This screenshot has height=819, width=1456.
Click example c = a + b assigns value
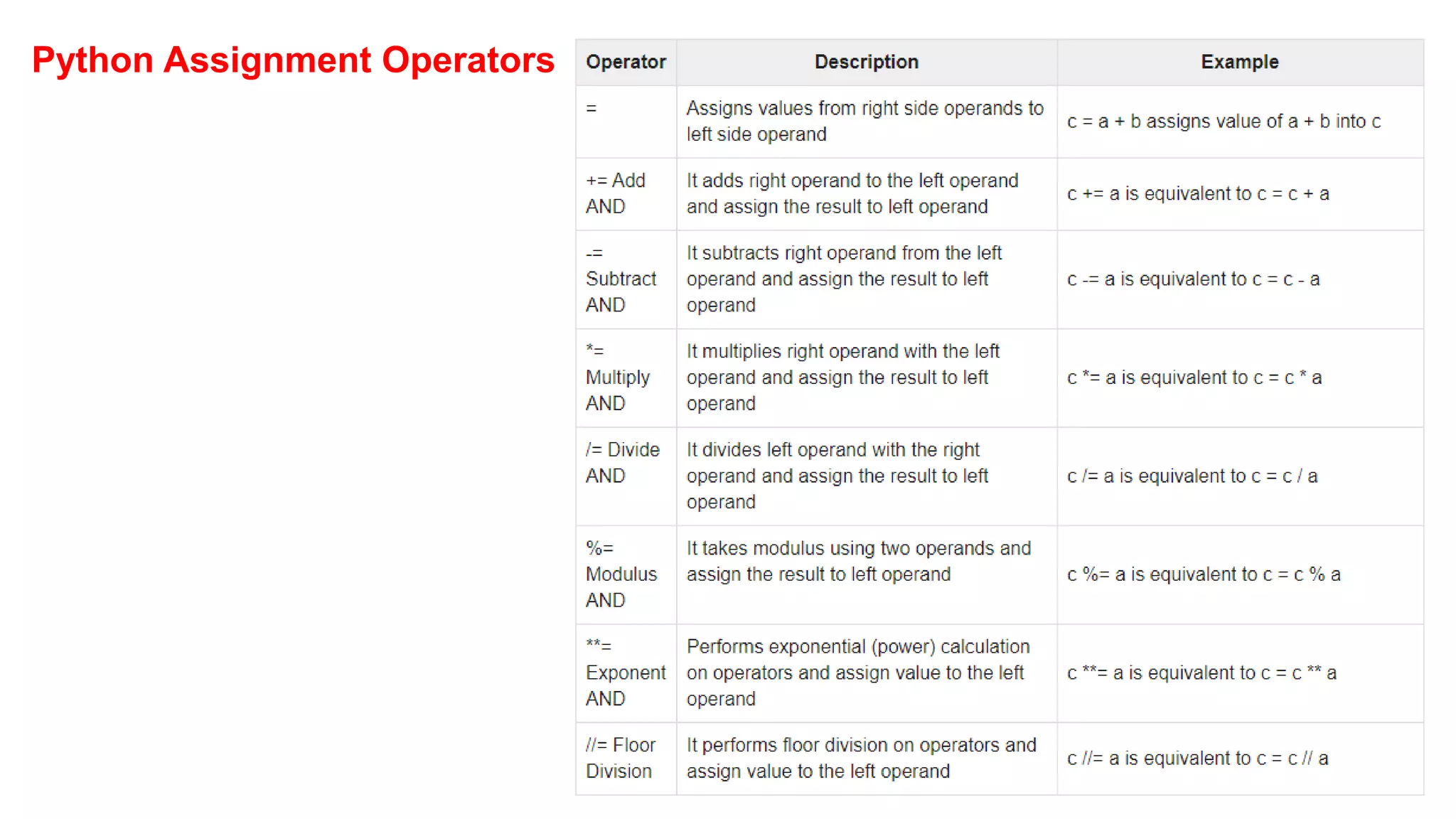tap(1224, 122)
